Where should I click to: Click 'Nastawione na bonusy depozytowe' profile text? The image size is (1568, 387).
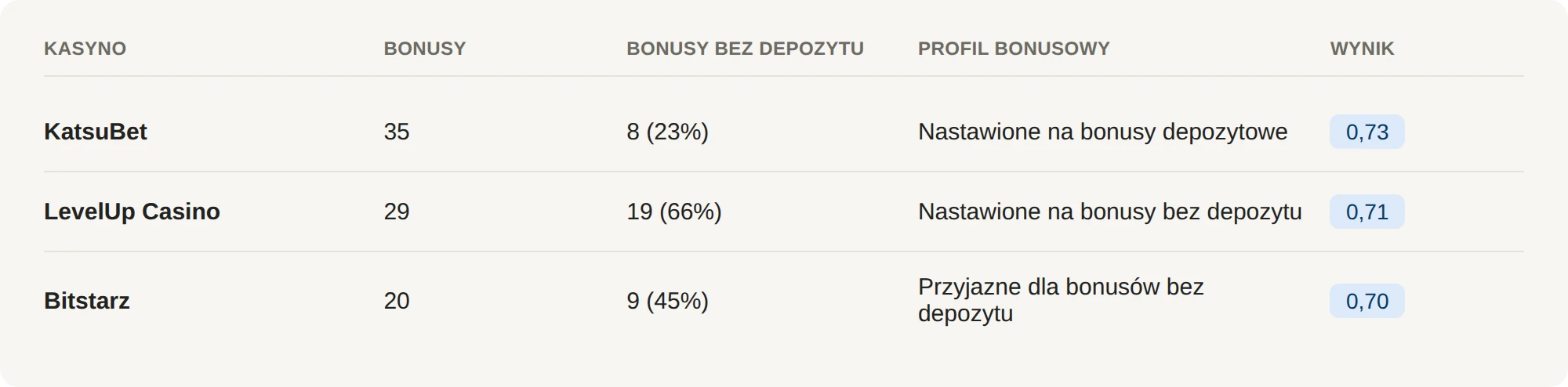pyautogui.click(x=1102, y=132)
